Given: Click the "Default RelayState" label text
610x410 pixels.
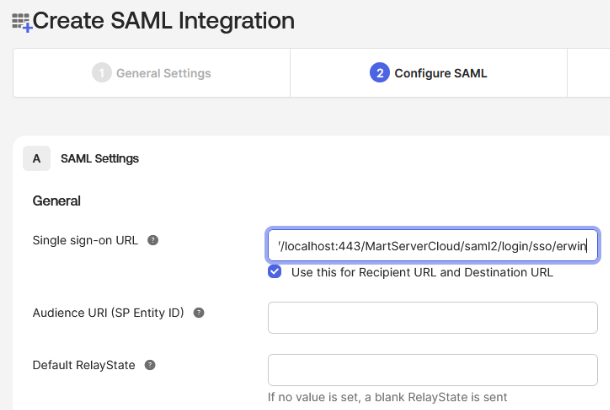Looking at the screenshot, I should (84, 365).
